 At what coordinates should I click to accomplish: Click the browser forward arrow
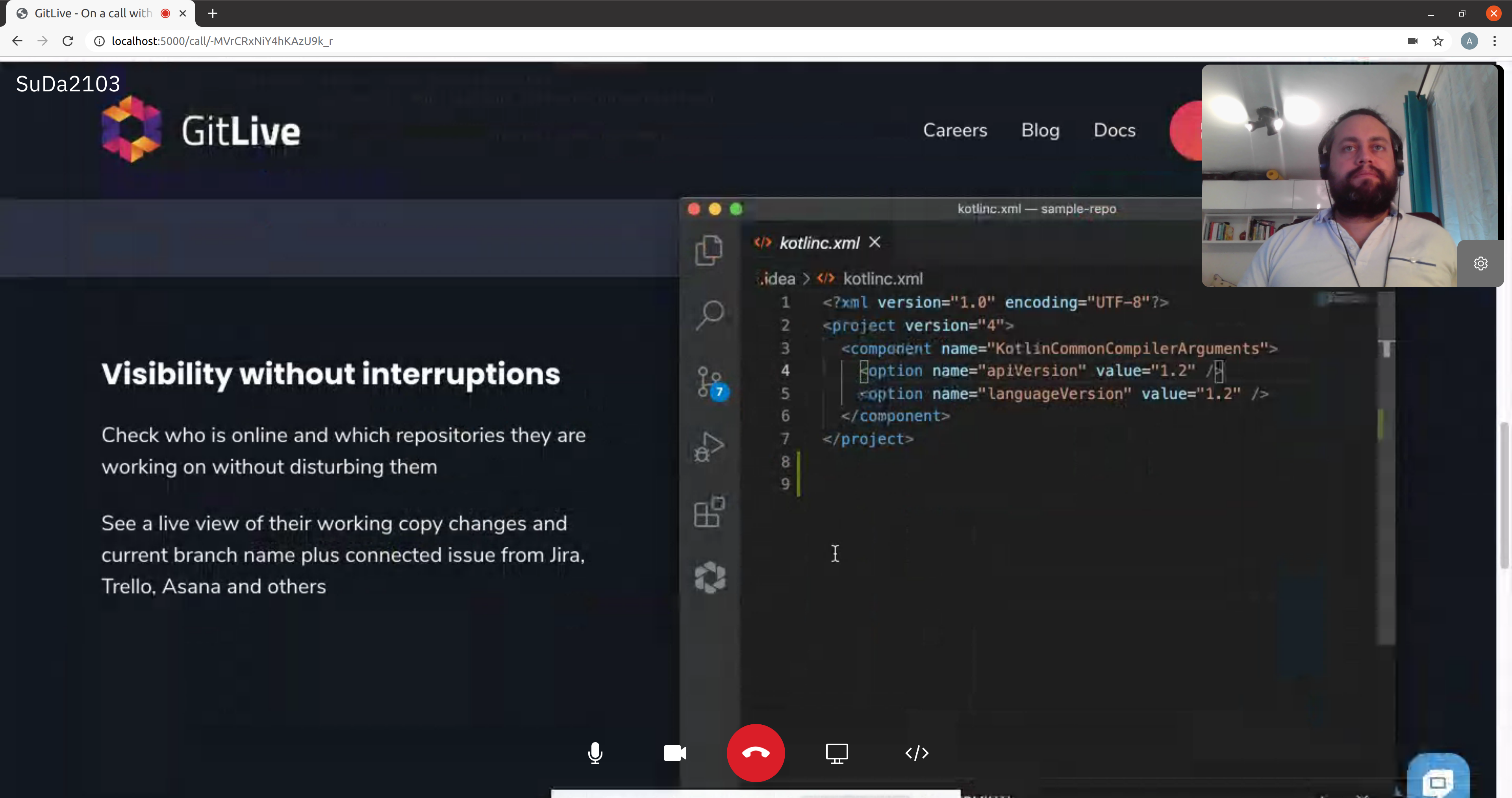(x=42, y=41)
